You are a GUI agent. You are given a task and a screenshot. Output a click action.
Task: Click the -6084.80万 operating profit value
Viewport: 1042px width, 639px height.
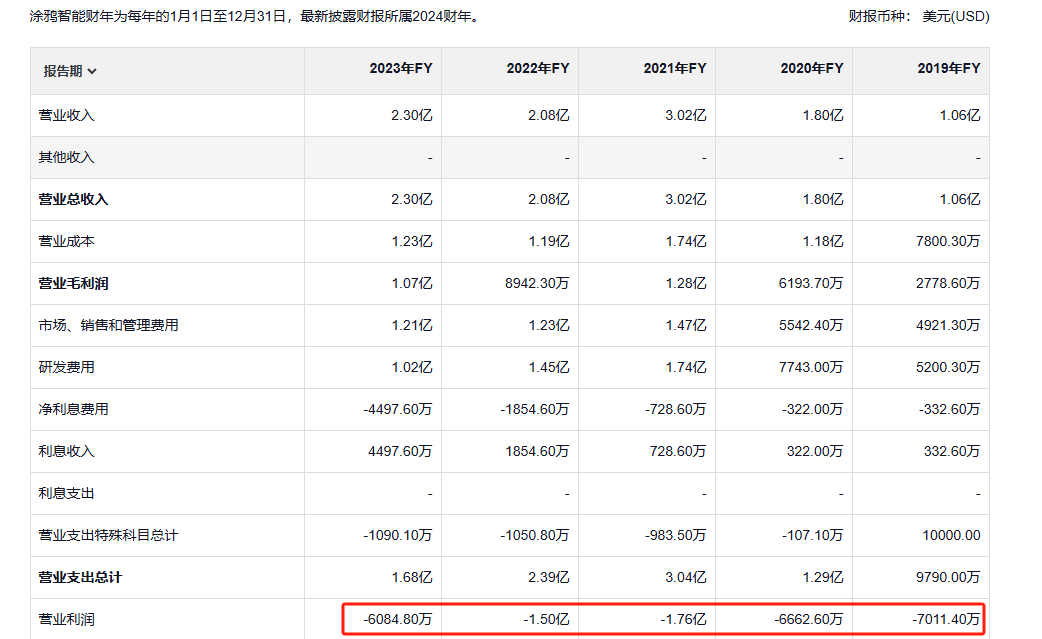[x=397, y=620]
